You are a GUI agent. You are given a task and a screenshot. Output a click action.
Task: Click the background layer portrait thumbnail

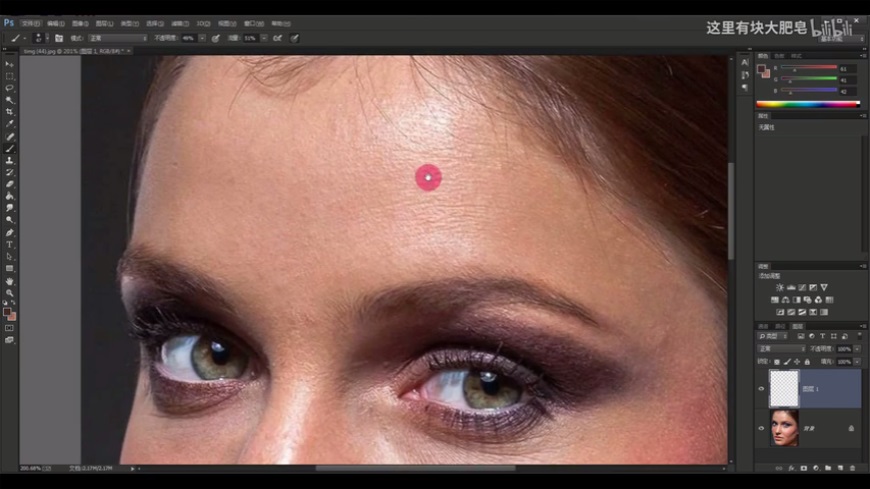pos(784,427)
